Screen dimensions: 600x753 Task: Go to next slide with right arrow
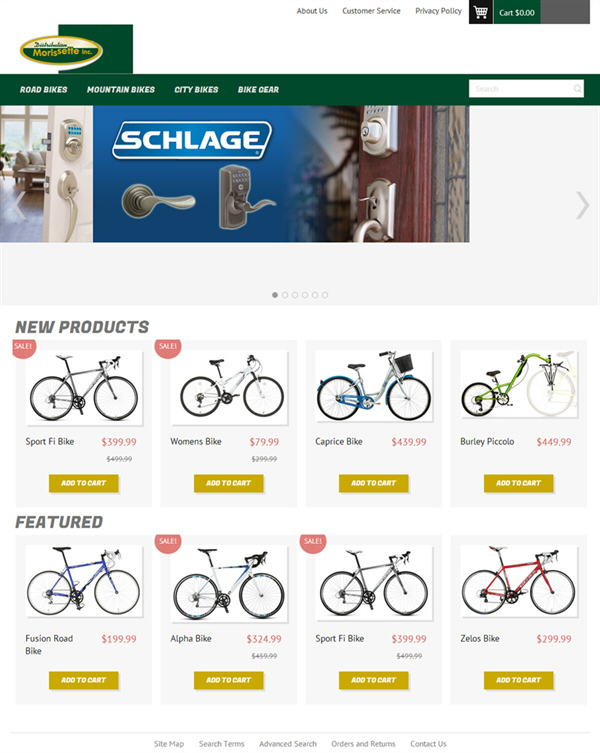coord(582,206)
